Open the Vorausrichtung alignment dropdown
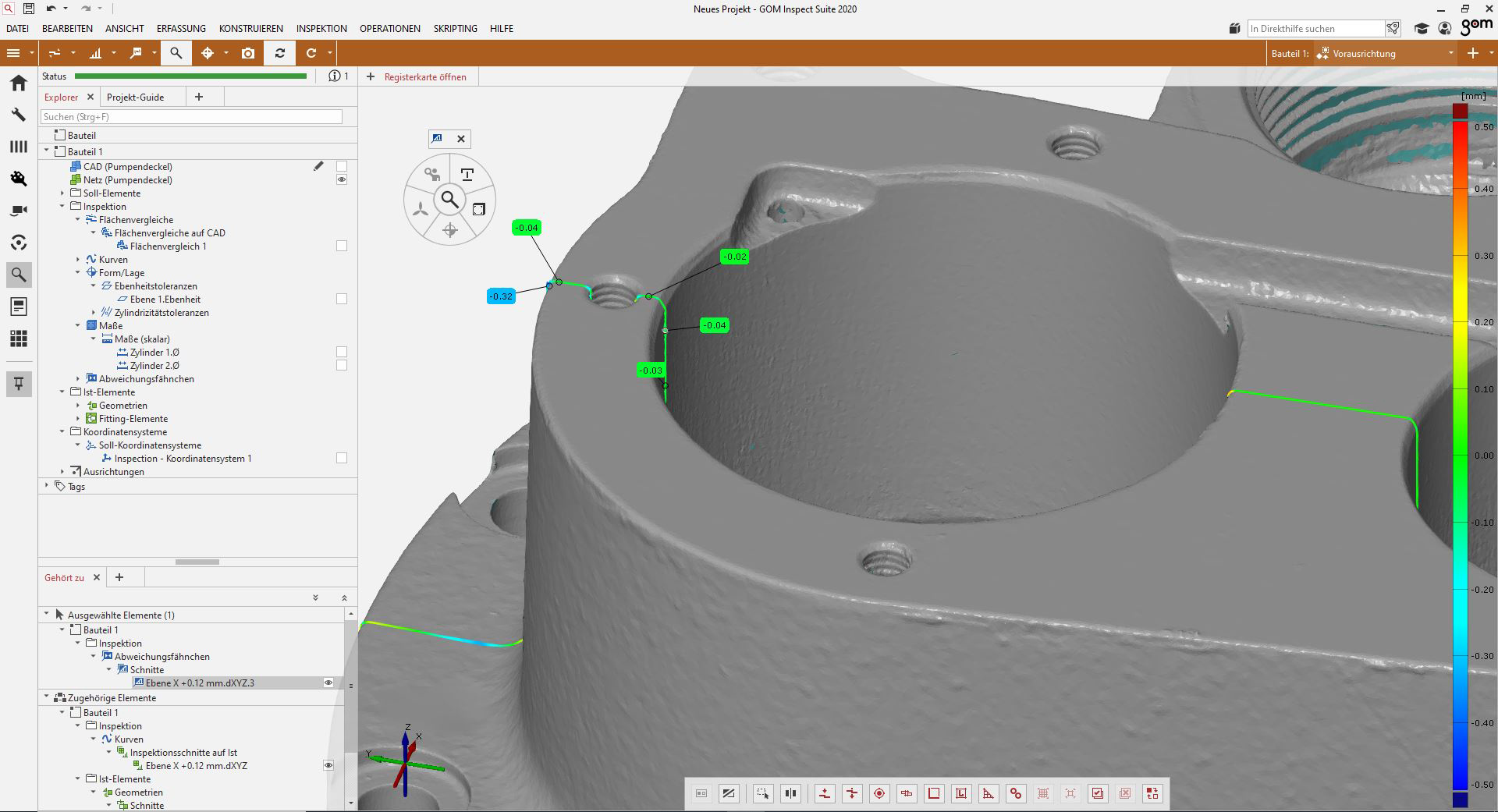Image resolution: width=1498 pixels, height=812 pixels. [x=1385, y=53]
